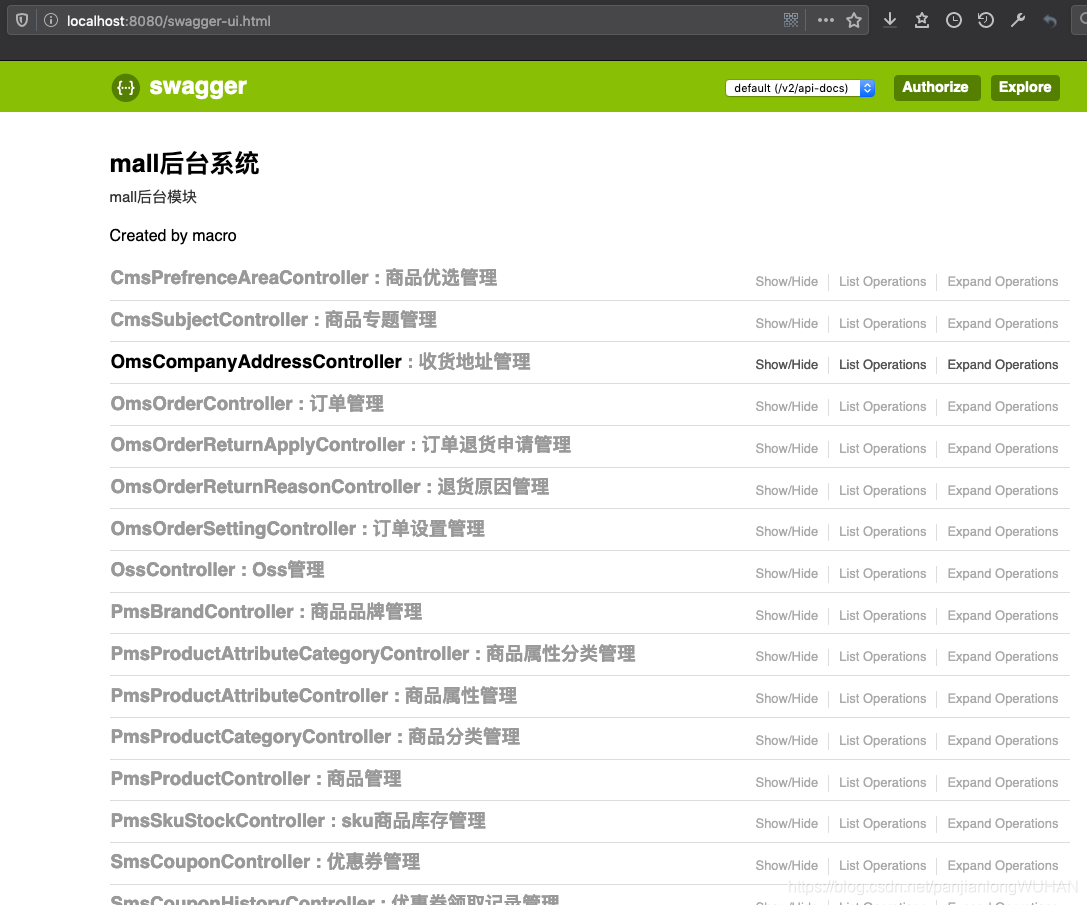Click the Authorize button
The width and height of the screenshot is (1087, 905).
coord(937,87)
